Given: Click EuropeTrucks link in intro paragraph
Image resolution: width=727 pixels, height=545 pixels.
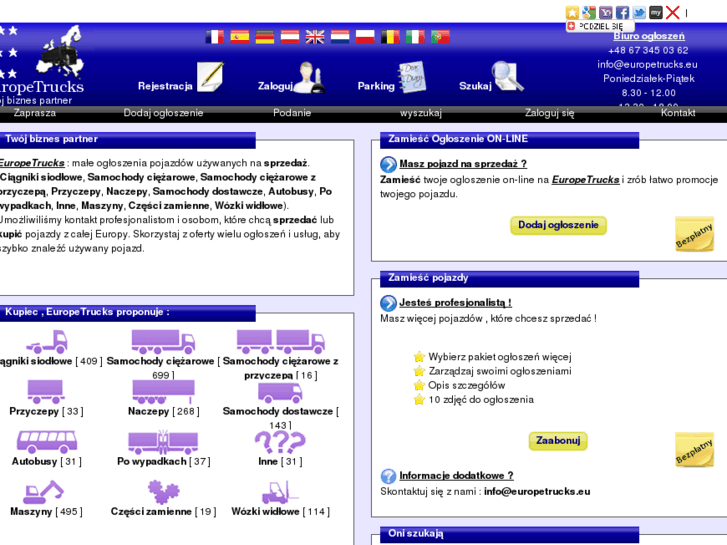Looking at the screenshot, I should pos(32,163).
